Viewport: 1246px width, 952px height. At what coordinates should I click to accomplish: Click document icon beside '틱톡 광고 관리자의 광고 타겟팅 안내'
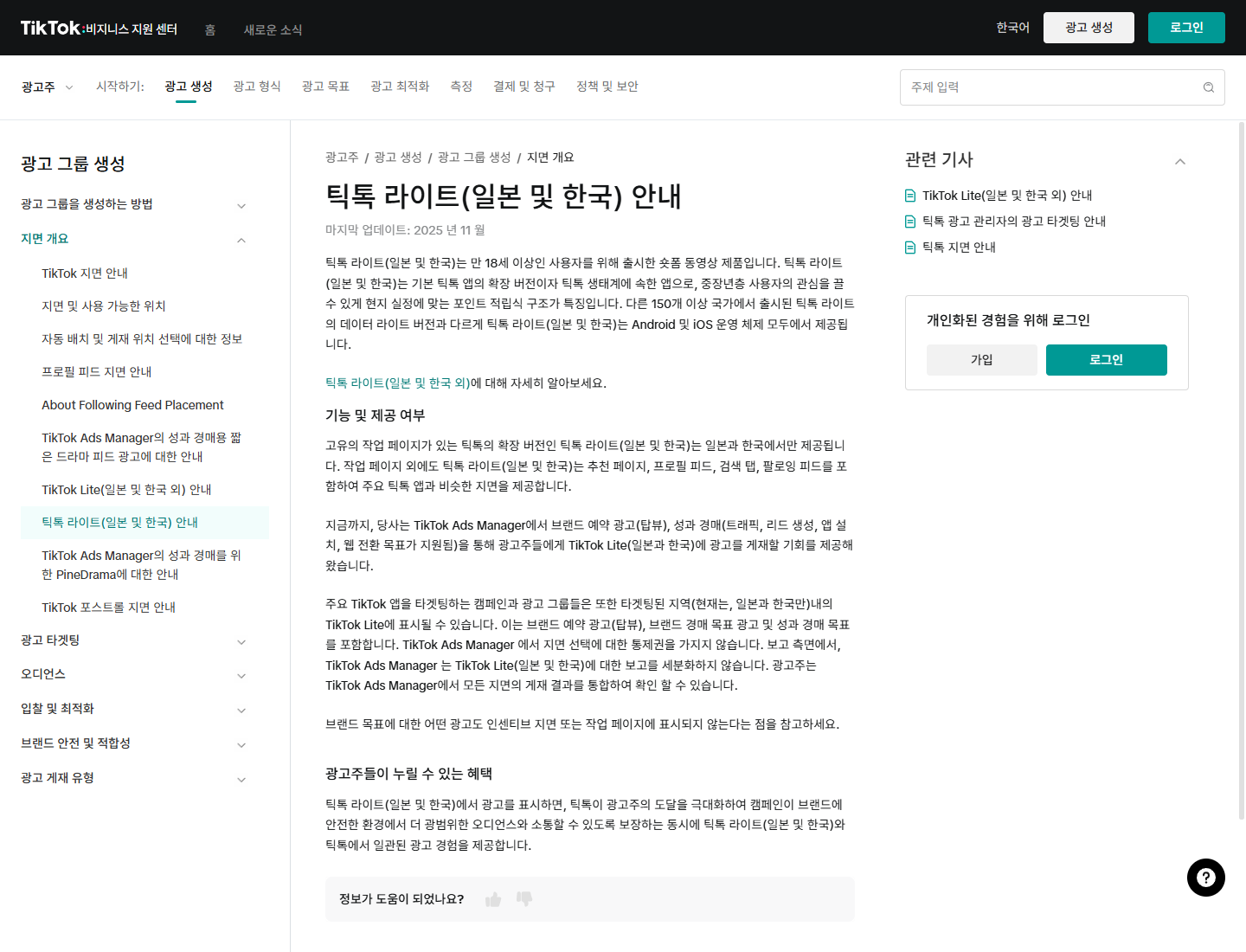tap(910, 222)
